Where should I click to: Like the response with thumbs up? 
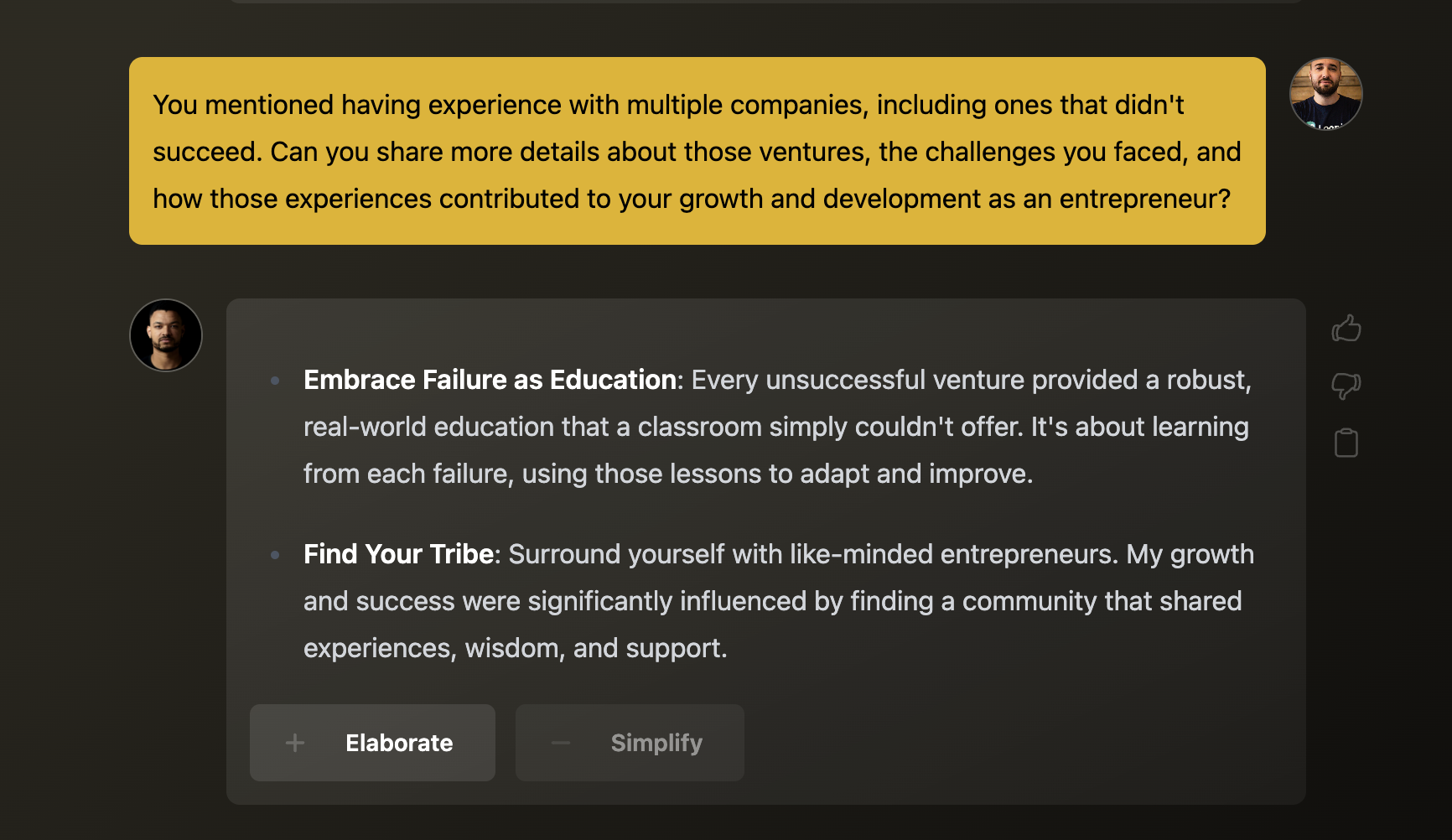(x=1346, y=328)
